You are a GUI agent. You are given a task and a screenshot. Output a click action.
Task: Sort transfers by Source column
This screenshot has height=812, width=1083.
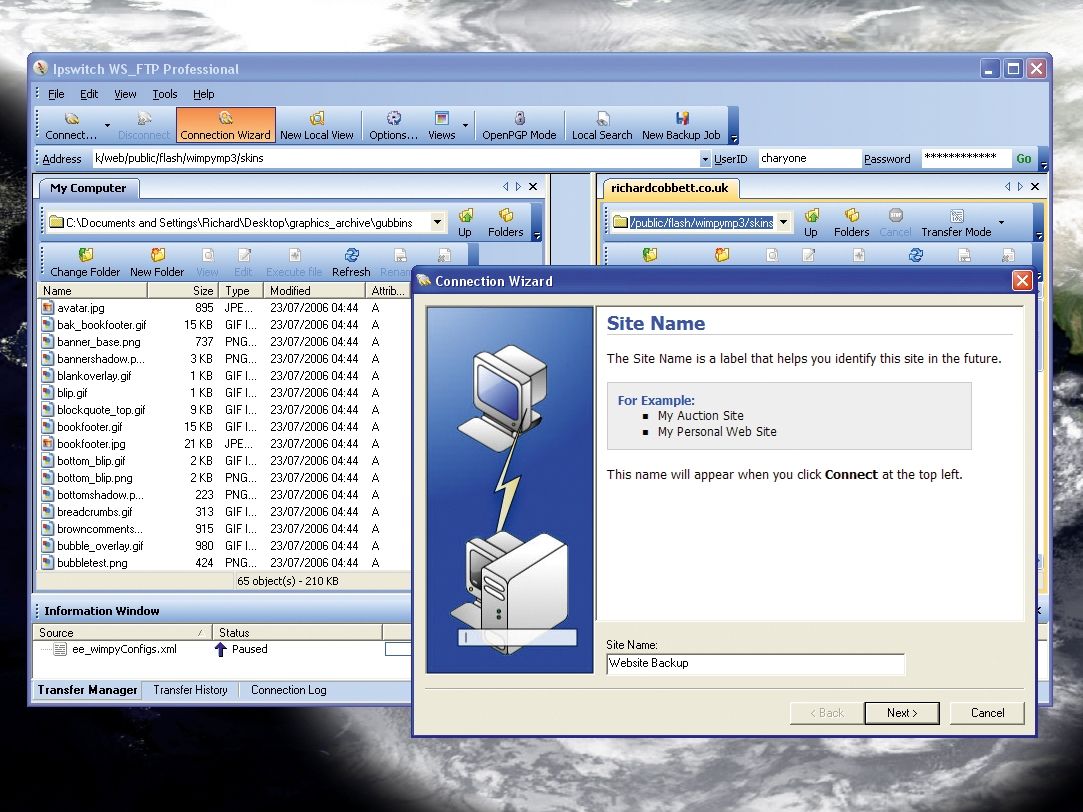click(122, 632)
